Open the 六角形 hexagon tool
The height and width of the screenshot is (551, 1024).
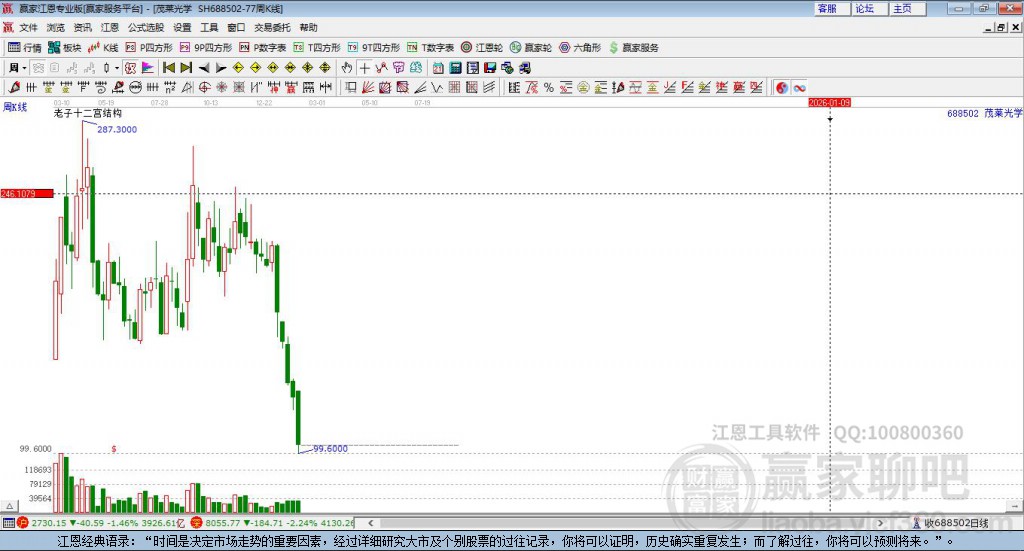580,48
